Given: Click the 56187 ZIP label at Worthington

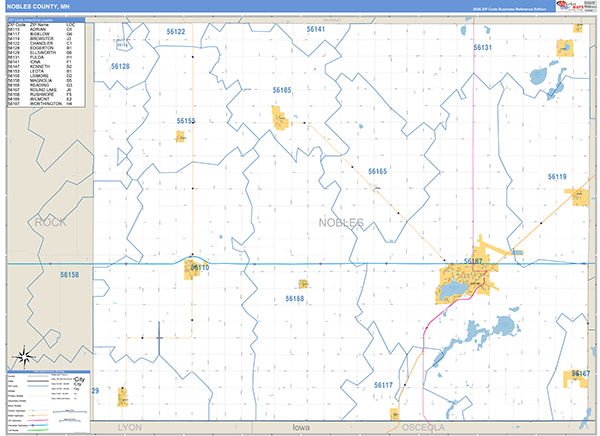Looking at the screenshot, I should pyautogui.click(x=473, y=261).
